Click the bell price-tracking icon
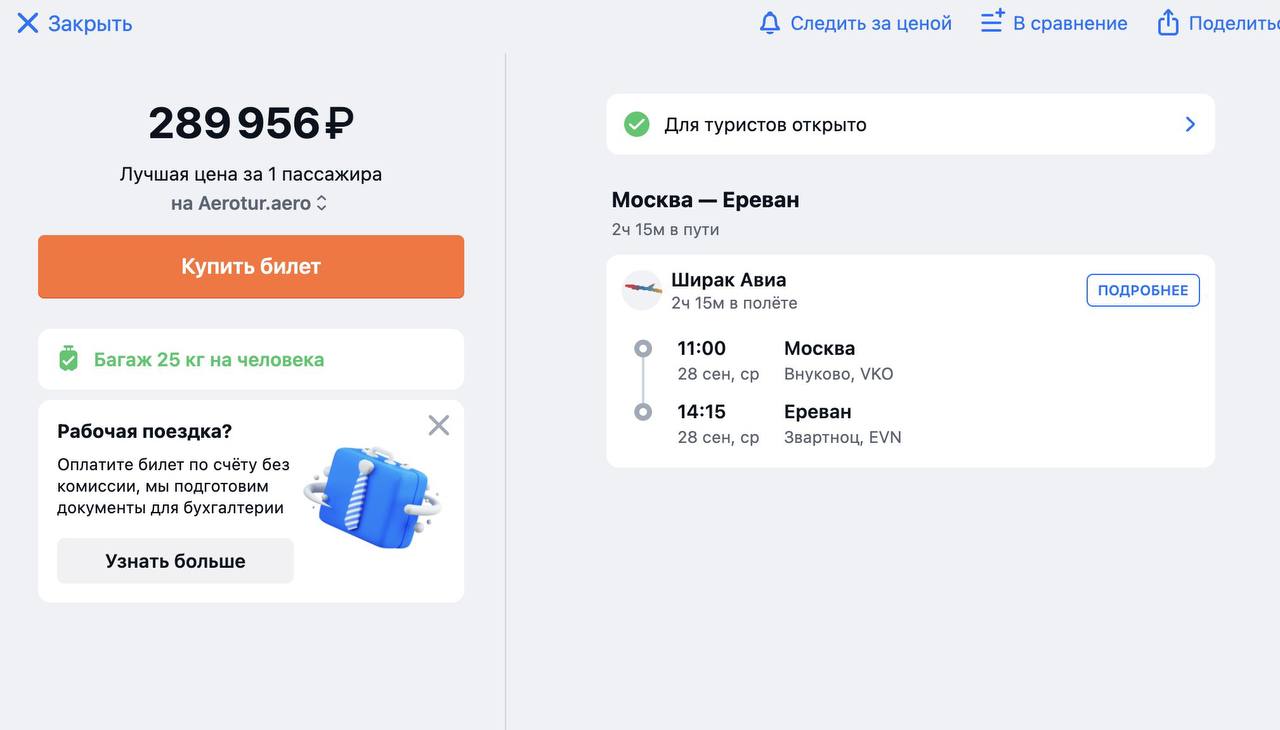The width and height of the screenshot is (1280, 730). (769, 23)
